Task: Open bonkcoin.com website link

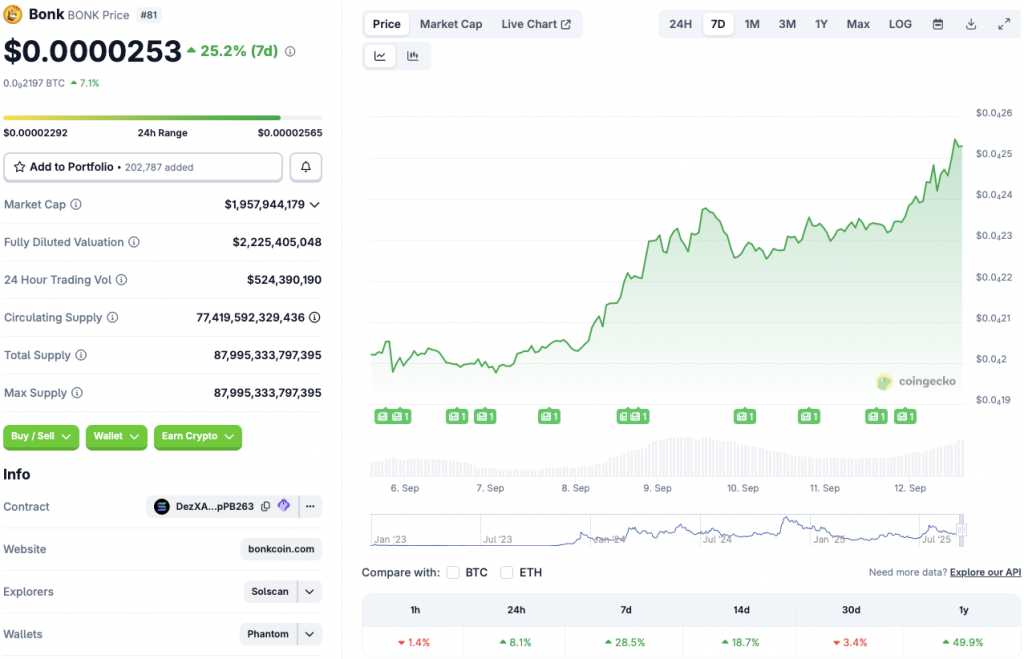Action: click(281, 549)
